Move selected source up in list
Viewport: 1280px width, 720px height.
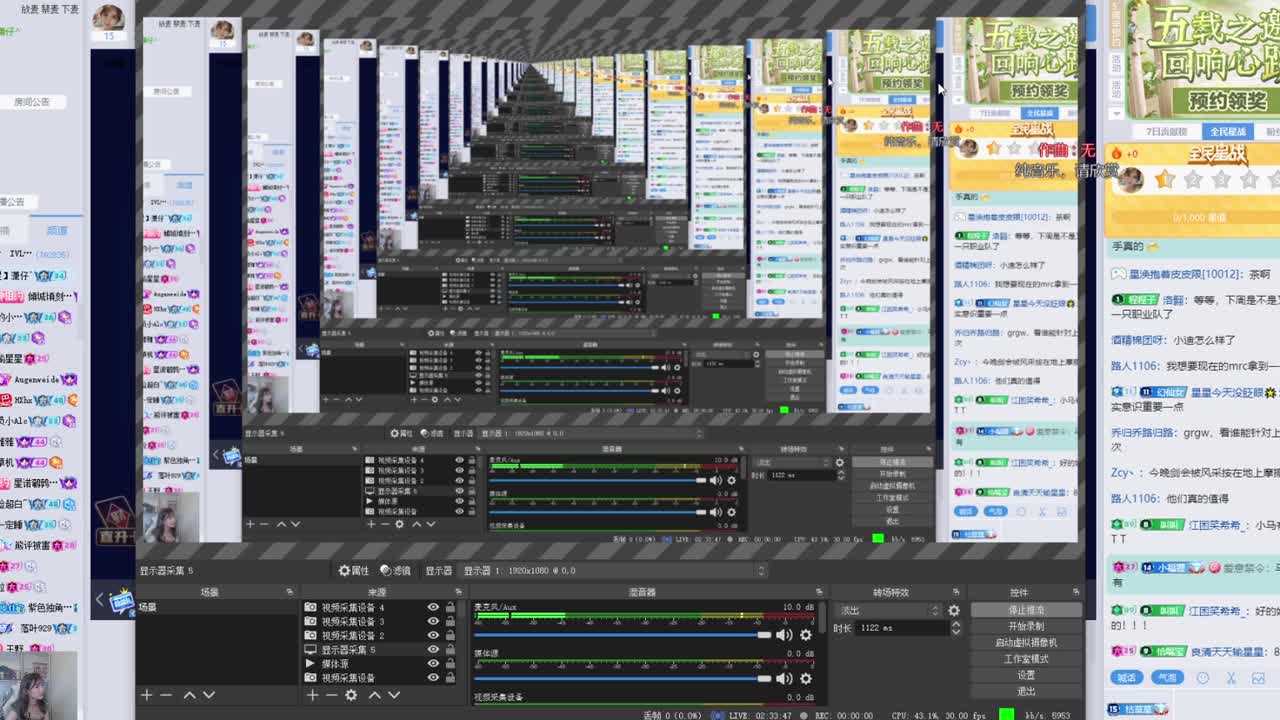pyautogui.click(x=375, y=695)
